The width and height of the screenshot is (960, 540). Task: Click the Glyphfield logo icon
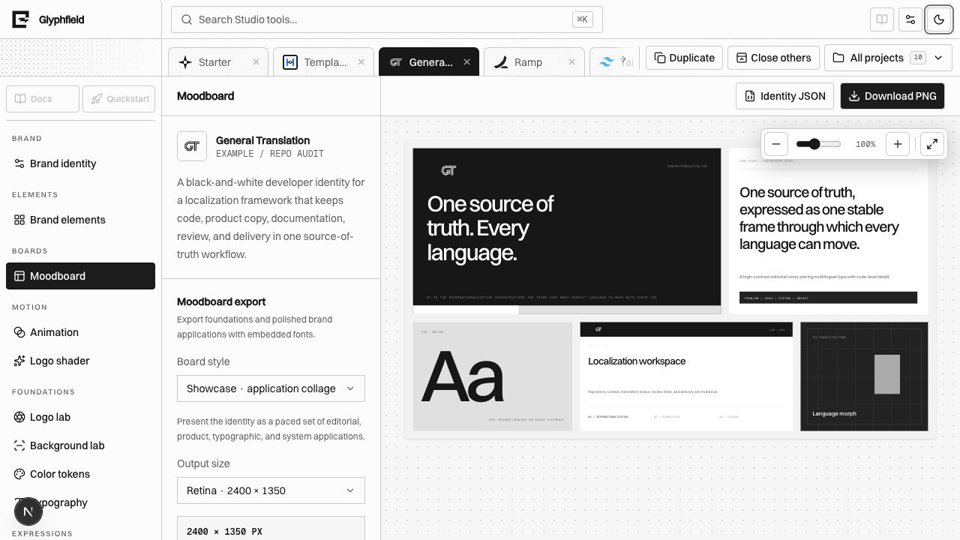pyautogui.click(x=20, y=20)
